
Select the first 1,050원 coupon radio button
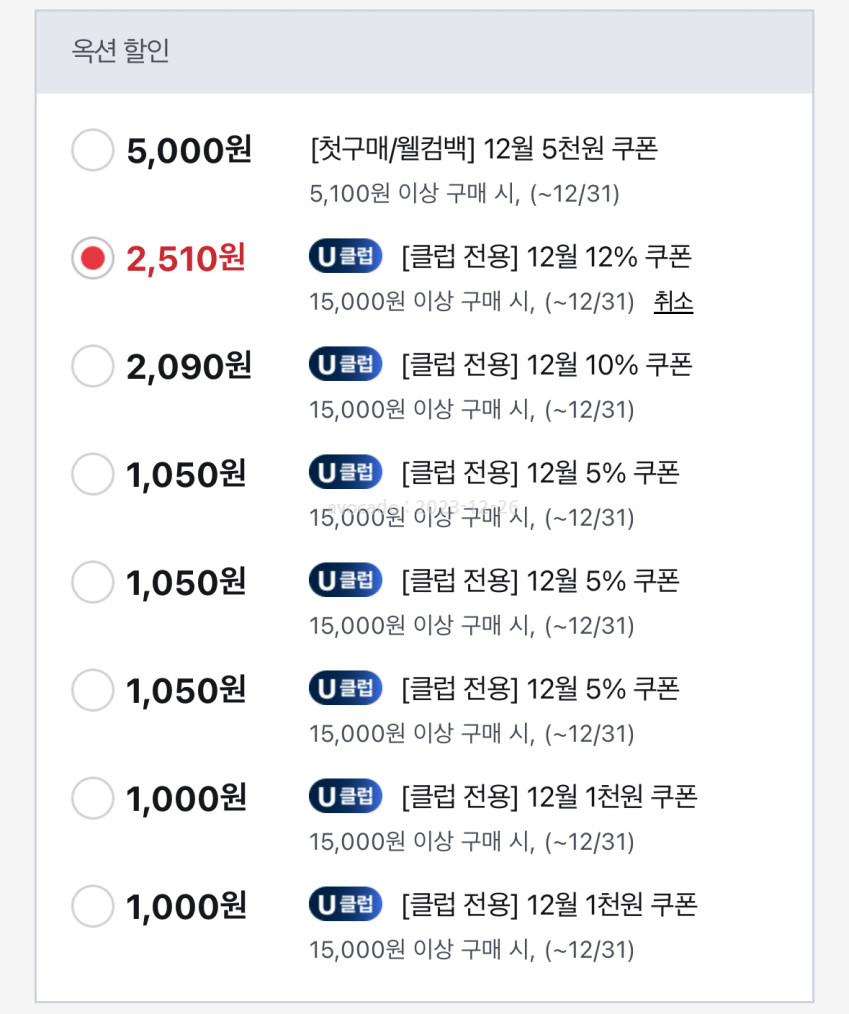point(93,474)
